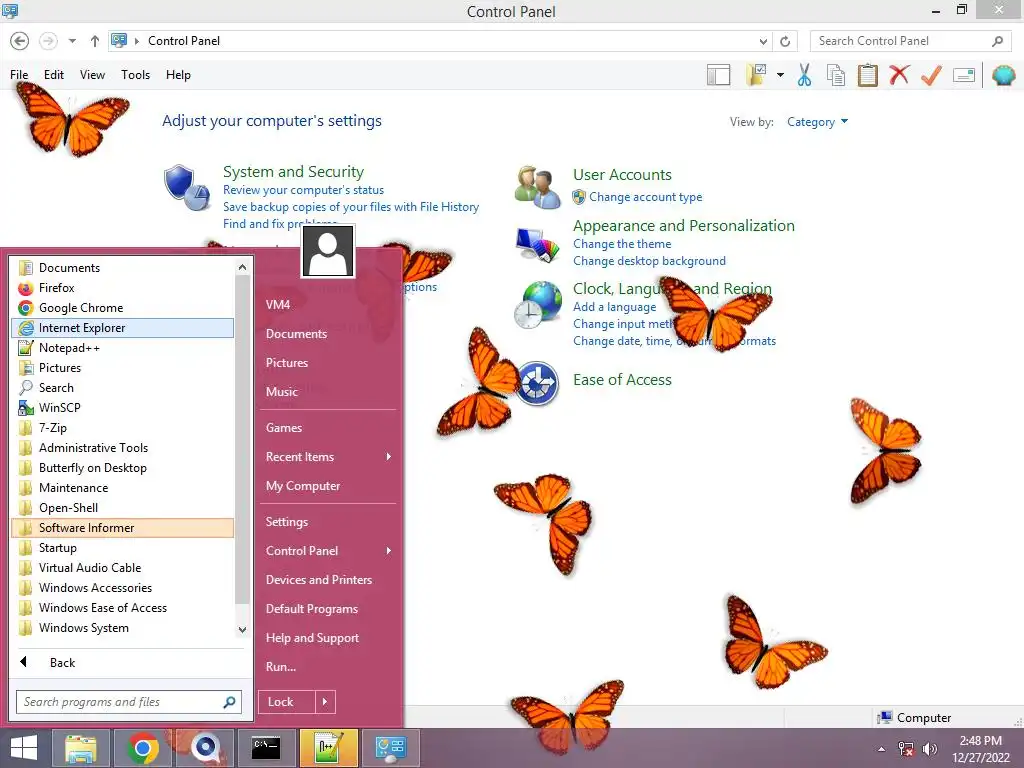Expand the Butterfly on Desktop folder

[x=123, y=468]
